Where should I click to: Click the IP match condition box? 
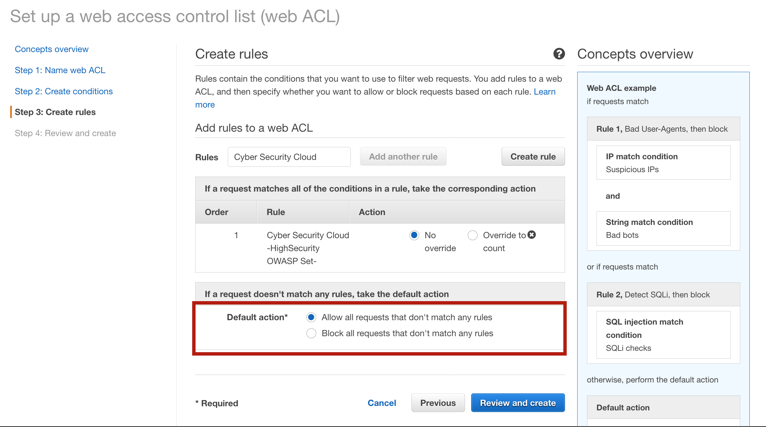pos(663,163)
